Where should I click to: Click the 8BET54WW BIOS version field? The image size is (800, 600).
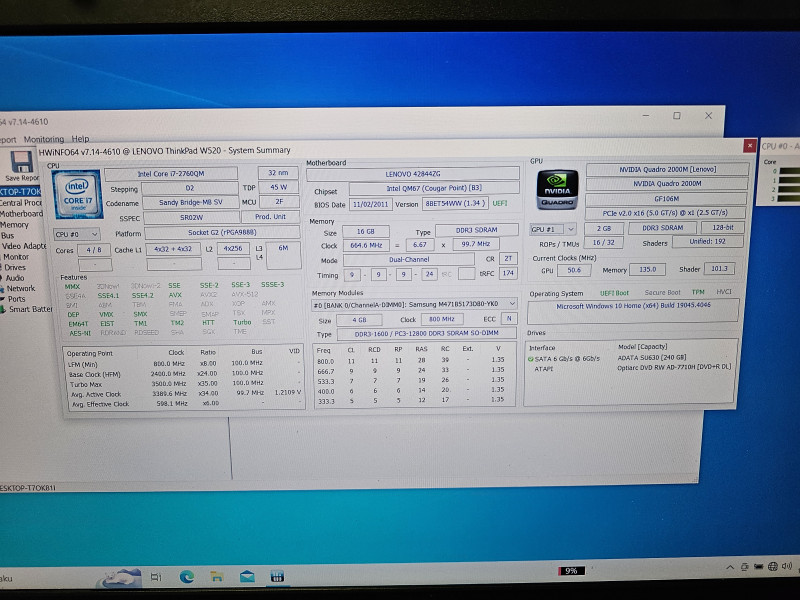[x=455, y=204]
